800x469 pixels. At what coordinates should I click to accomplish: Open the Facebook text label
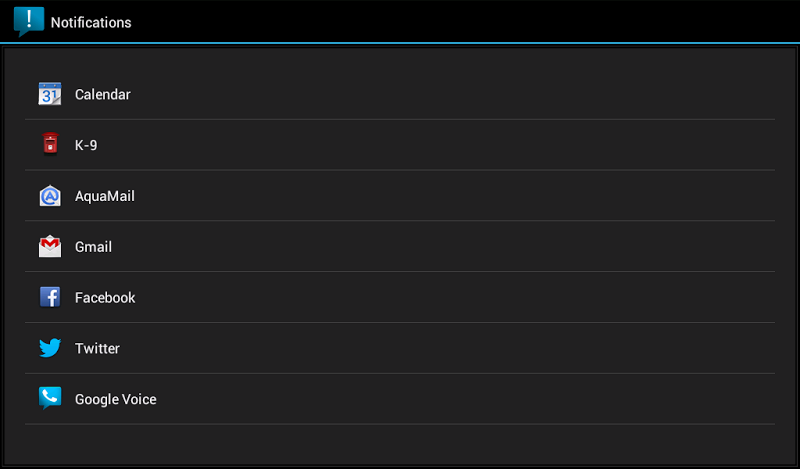pyautogui.click(x=105, y=298)
